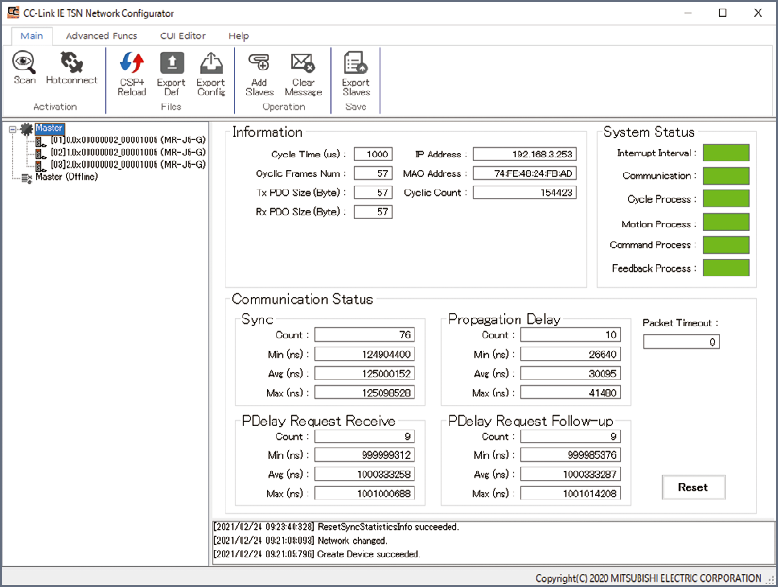Click PDelay Request Receive Max field
Screen dimensions: 778x587
(x=364, y=493)
